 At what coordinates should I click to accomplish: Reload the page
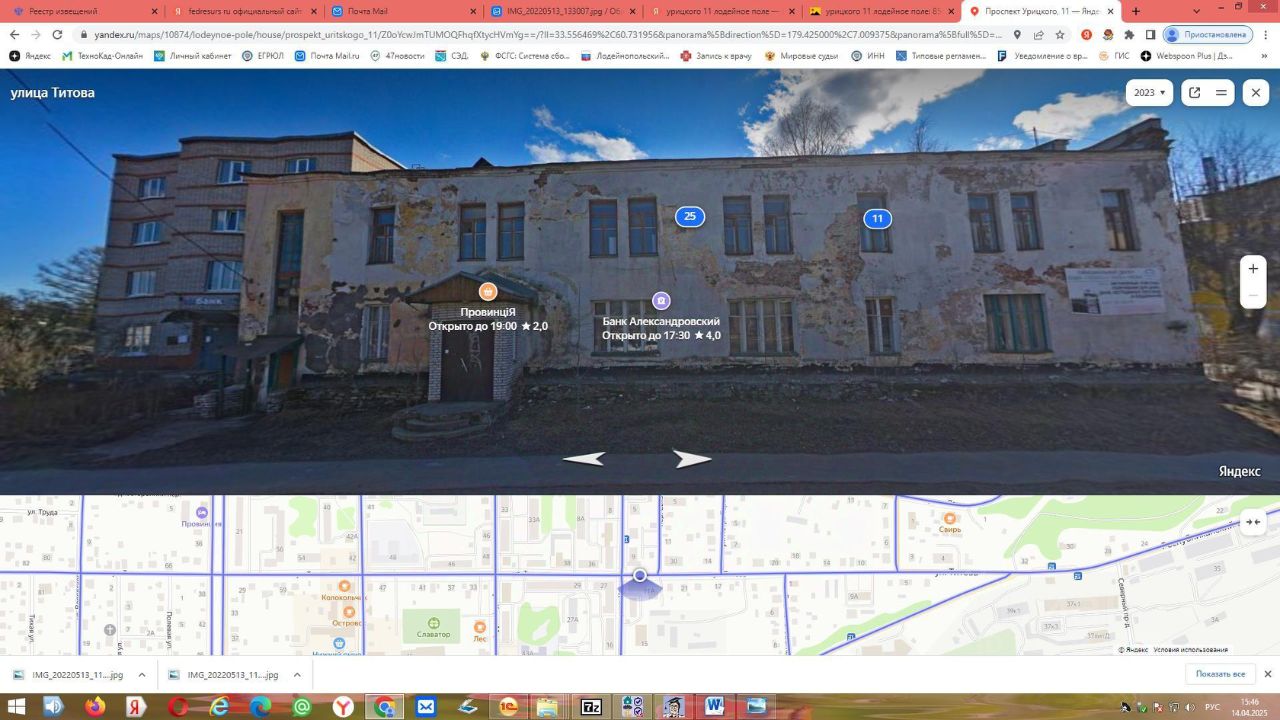tap(57, 34)
